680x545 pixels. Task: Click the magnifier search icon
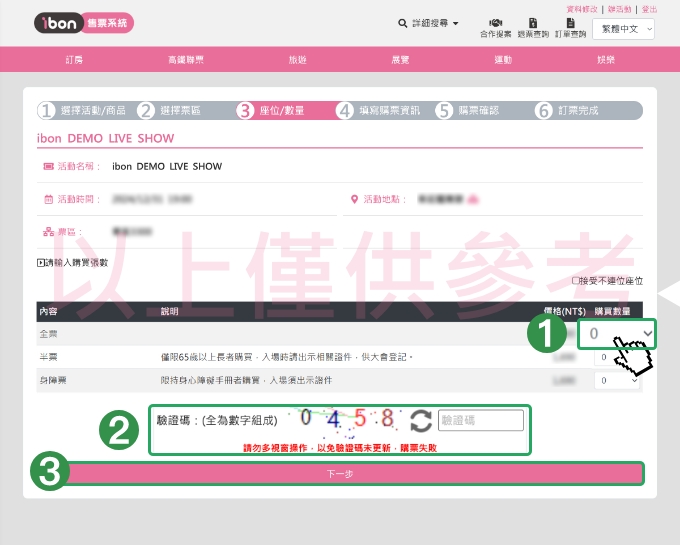point(403,23)
